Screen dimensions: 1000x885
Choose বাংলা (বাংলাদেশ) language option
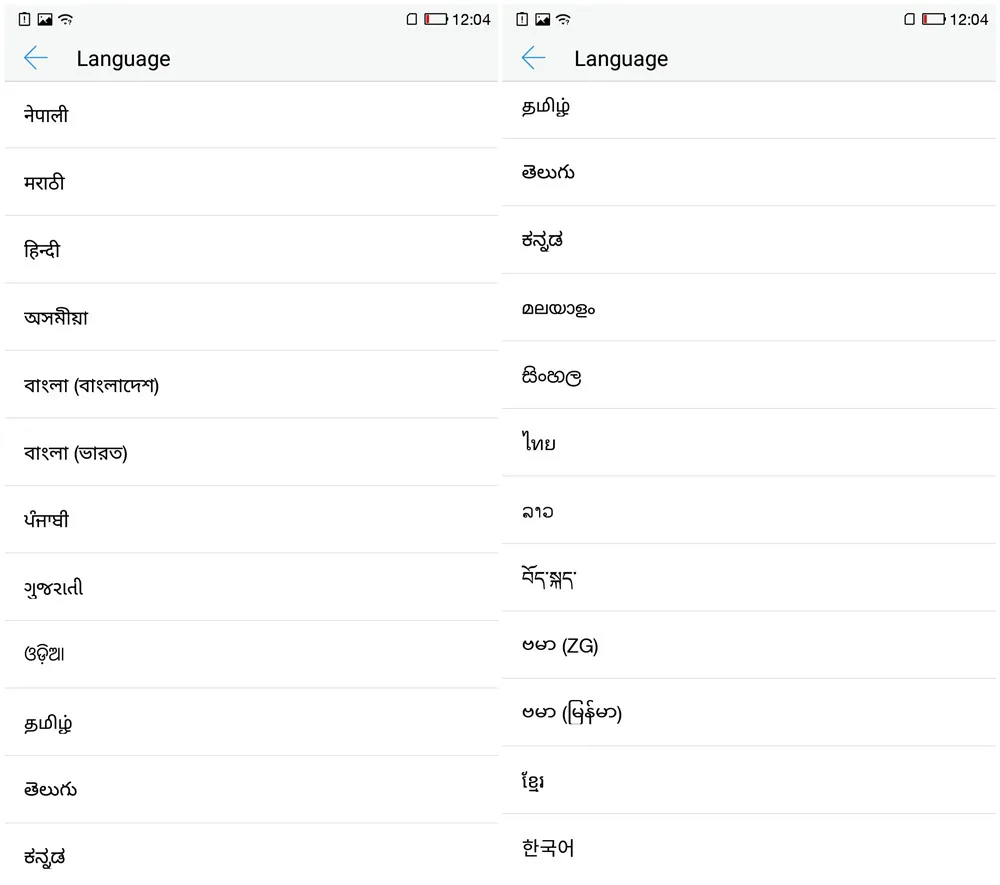coord(251,385)
